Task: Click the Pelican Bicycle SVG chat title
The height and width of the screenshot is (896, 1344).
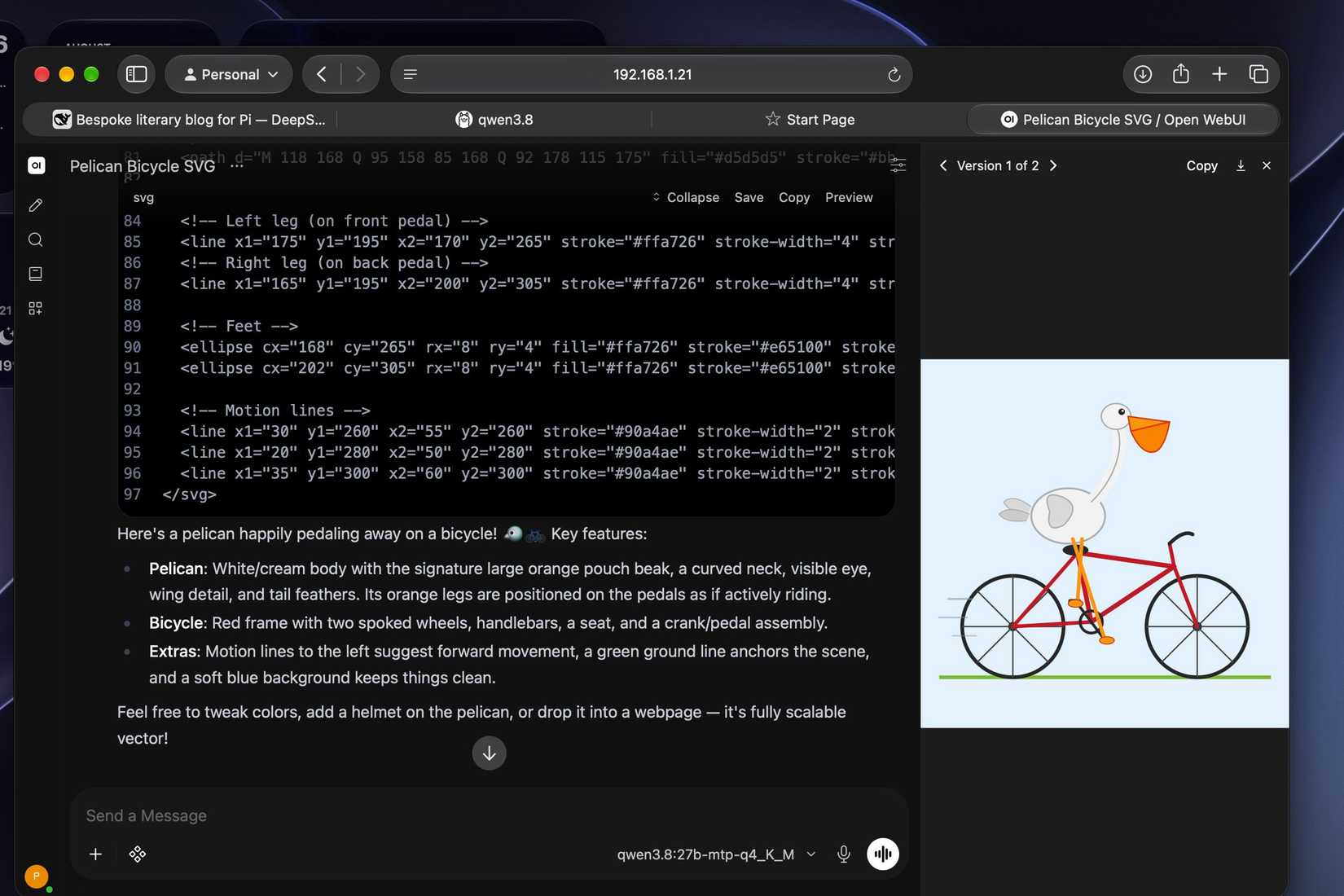Action: 143,166
